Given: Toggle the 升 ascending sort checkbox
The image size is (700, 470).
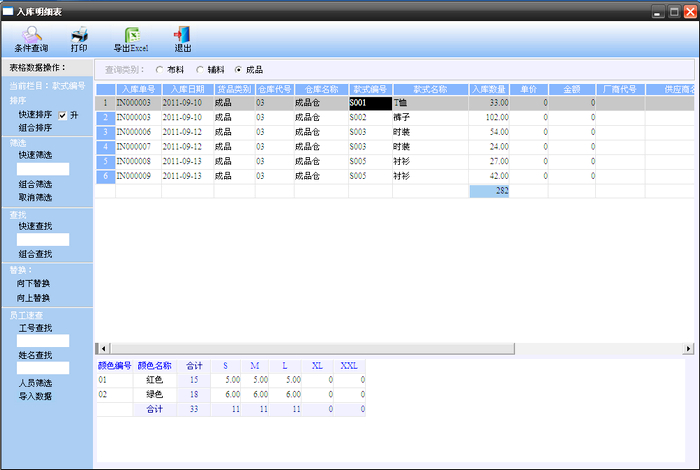Looking at the screenshot, I should coord(63,115).
